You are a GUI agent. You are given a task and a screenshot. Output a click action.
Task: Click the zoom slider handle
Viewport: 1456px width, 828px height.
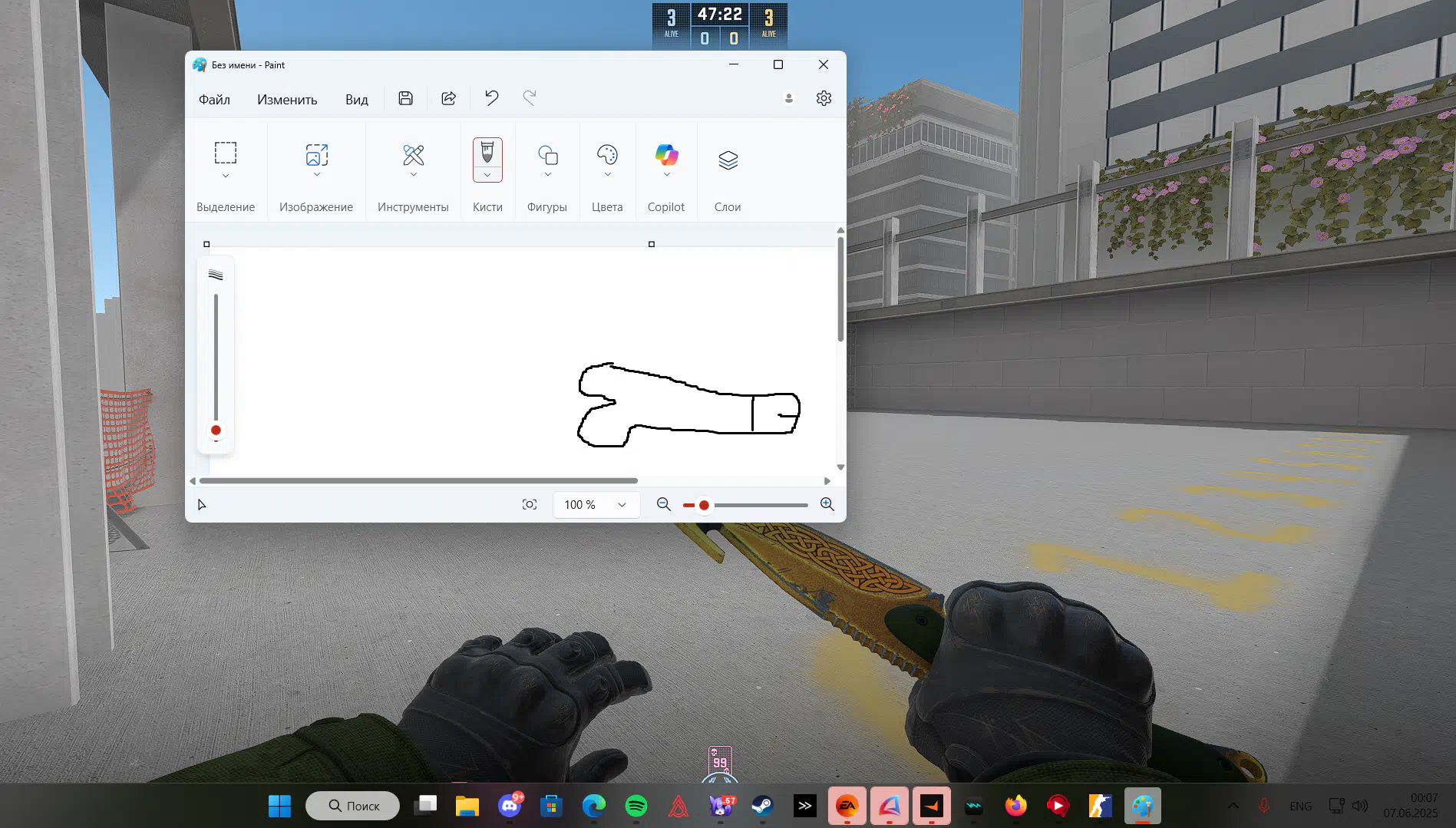pos(704,505)
